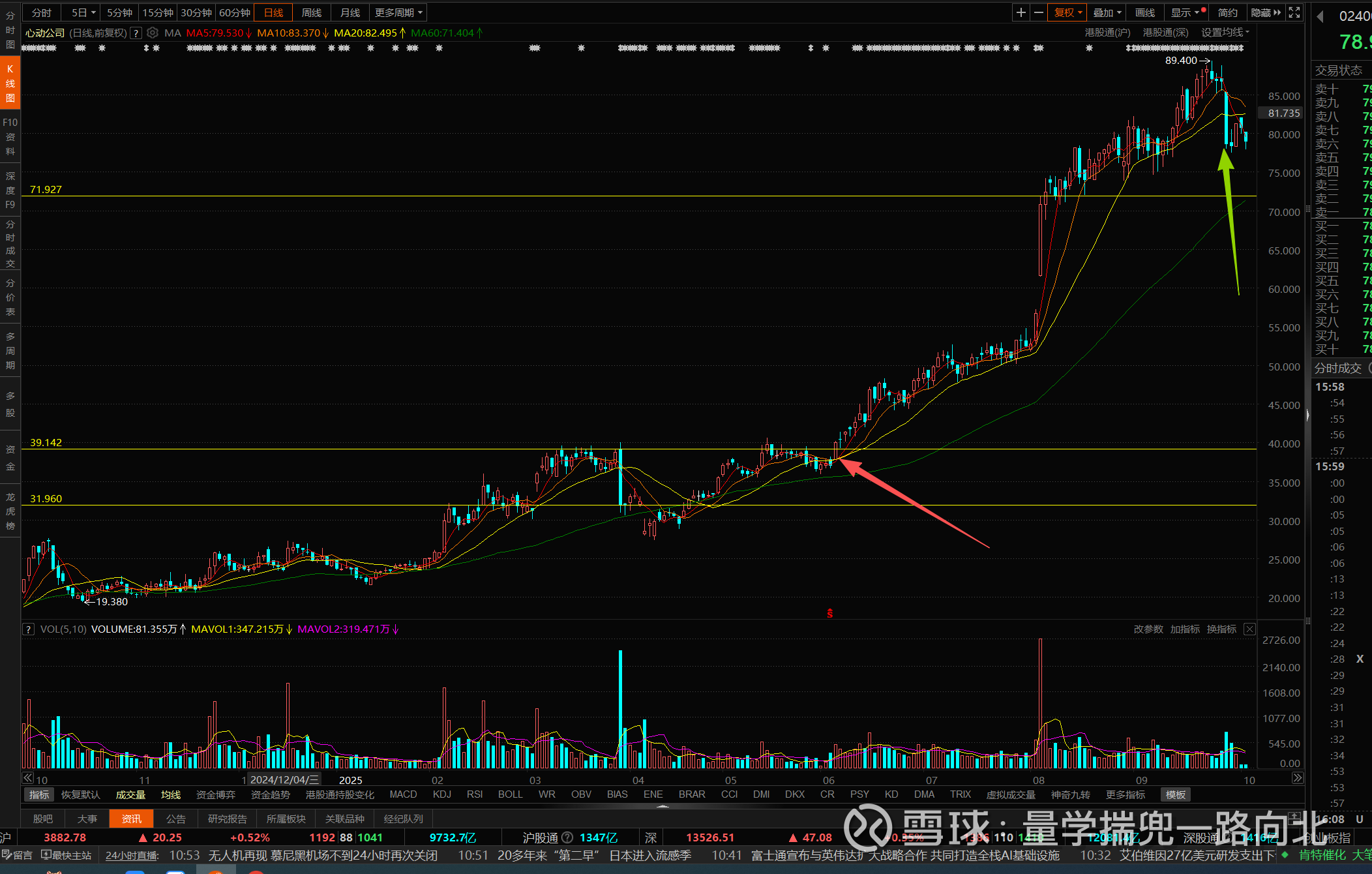
Task: Toggle 隐藏 to hide the side panel
Action: point(1265,12)
